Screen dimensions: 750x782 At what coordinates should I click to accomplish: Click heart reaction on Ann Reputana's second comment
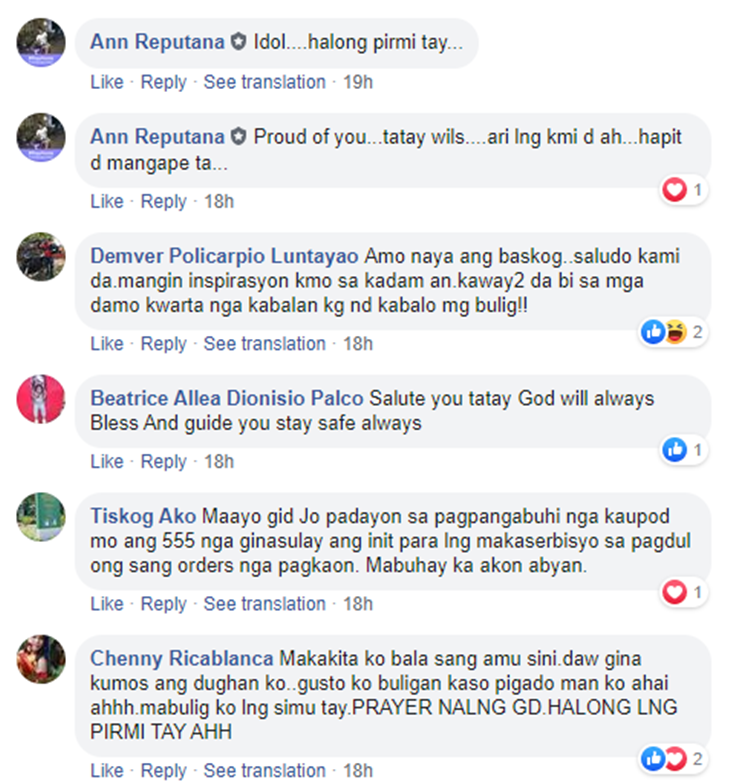(674, 190)
